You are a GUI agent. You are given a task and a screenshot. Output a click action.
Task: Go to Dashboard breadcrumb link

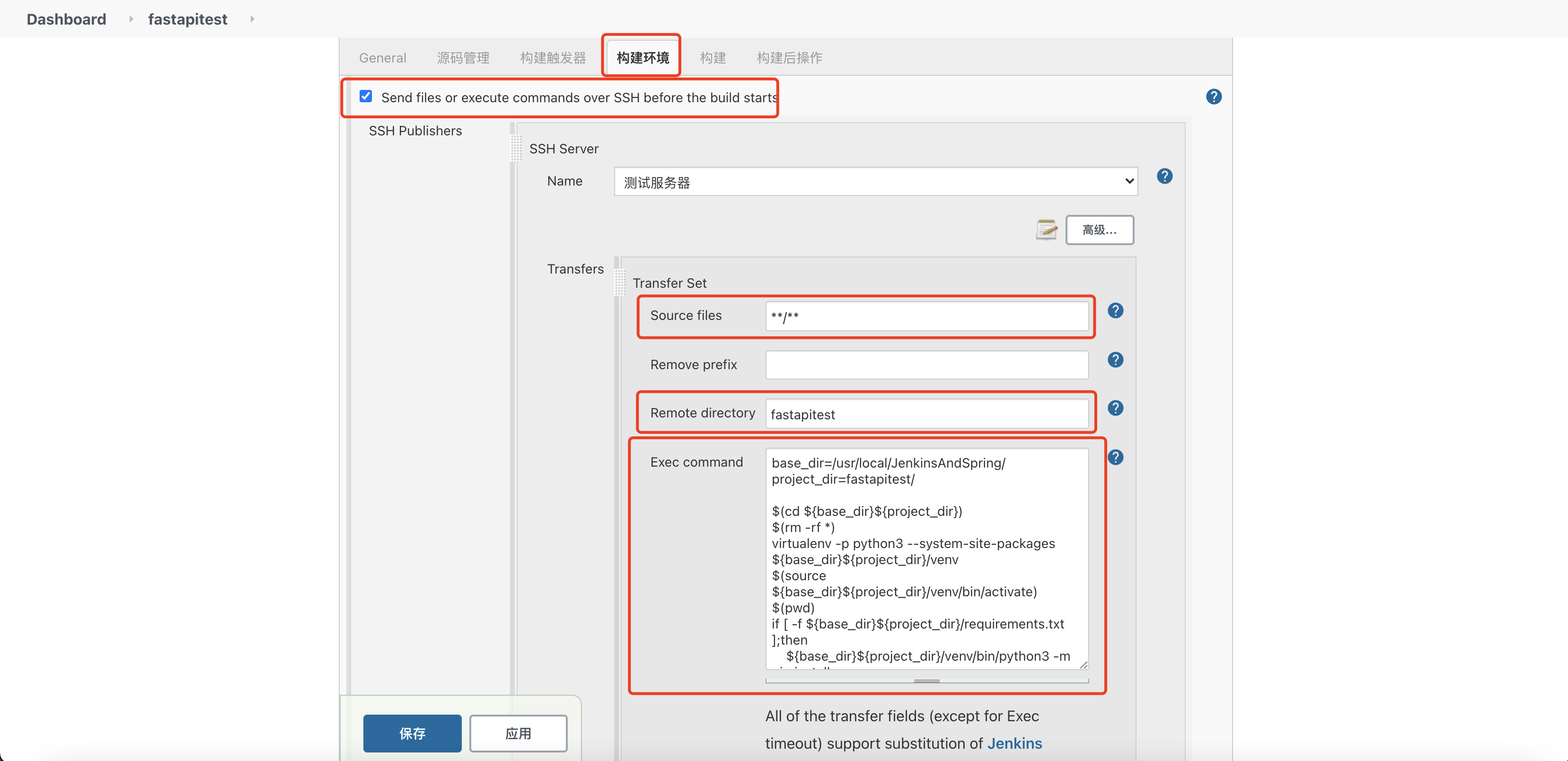click(x=66, y=19)
